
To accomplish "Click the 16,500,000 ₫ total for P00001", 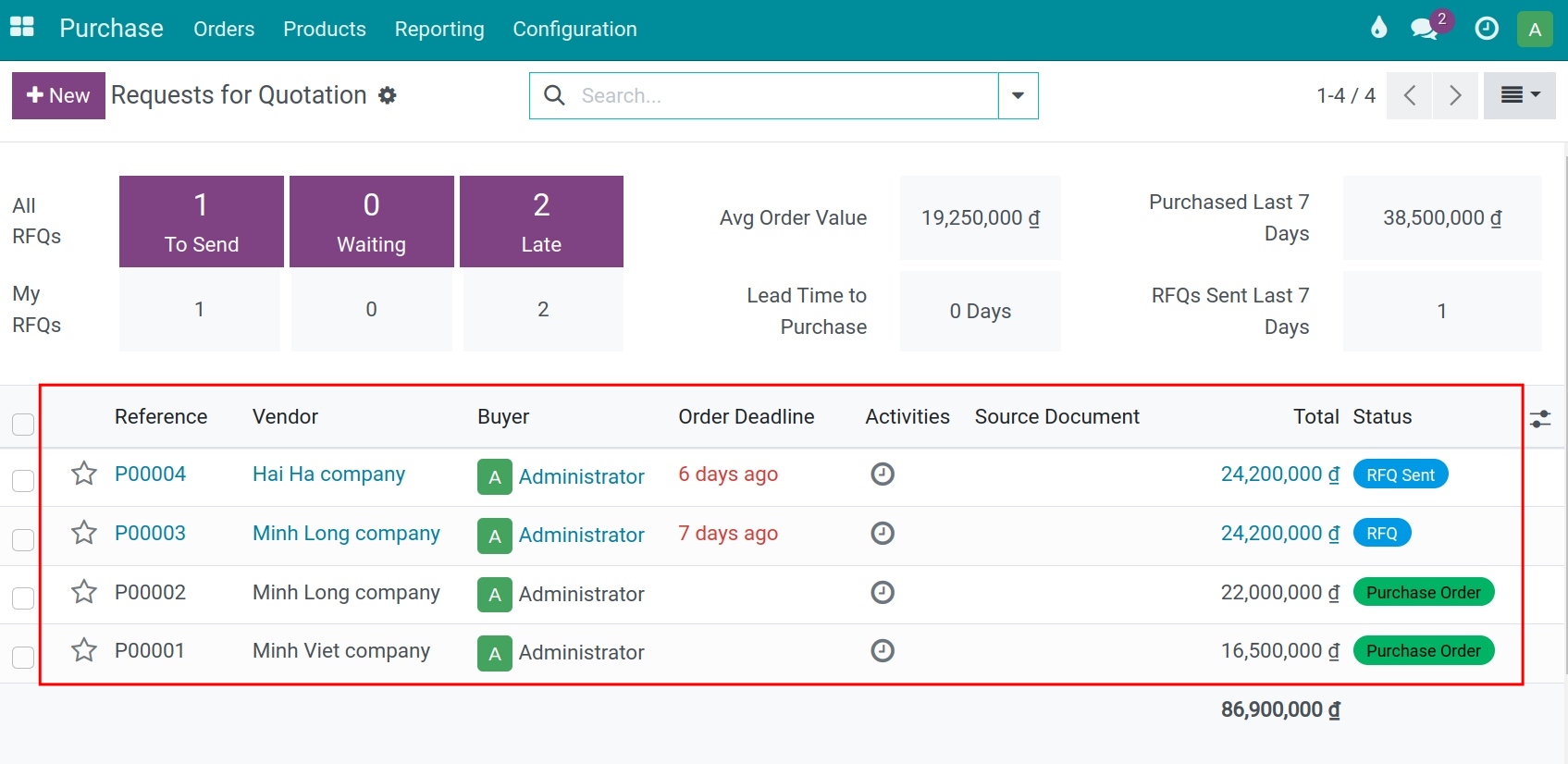I will pyautogui.click(x=1280, y=650).
